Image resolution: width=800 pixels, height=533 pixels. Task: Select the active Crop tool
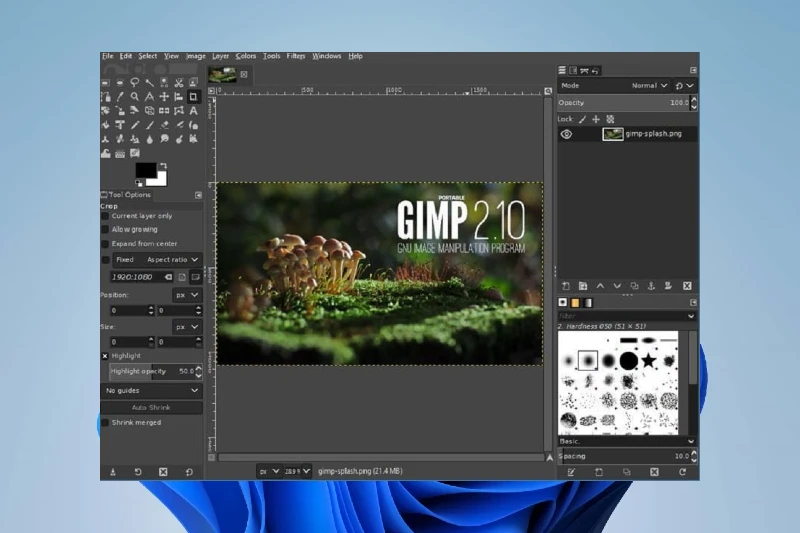click(193, 96)
